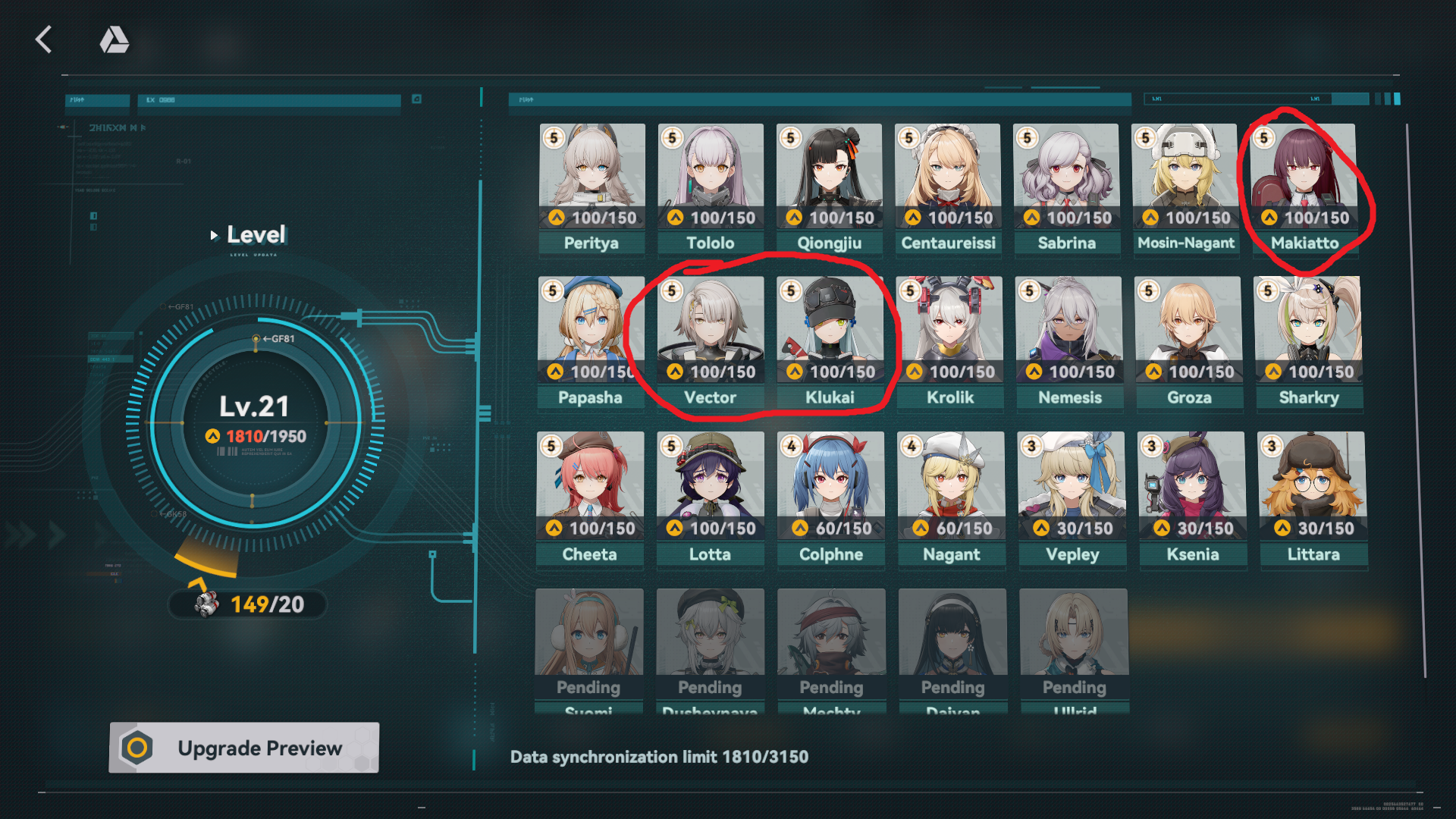The image size is (1456, 819).
Task: Click the small square icon above the level panel
Action: click(416, 99)
